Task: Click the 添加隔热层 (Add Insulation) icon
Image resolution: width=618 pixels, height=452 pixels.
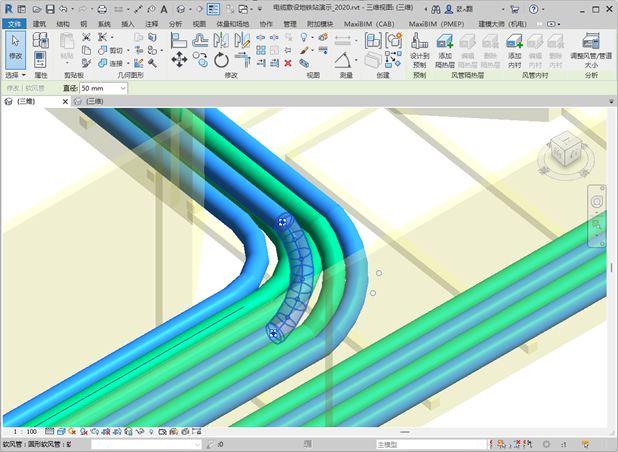Action: pyautogui.click(x=445, y=42)
